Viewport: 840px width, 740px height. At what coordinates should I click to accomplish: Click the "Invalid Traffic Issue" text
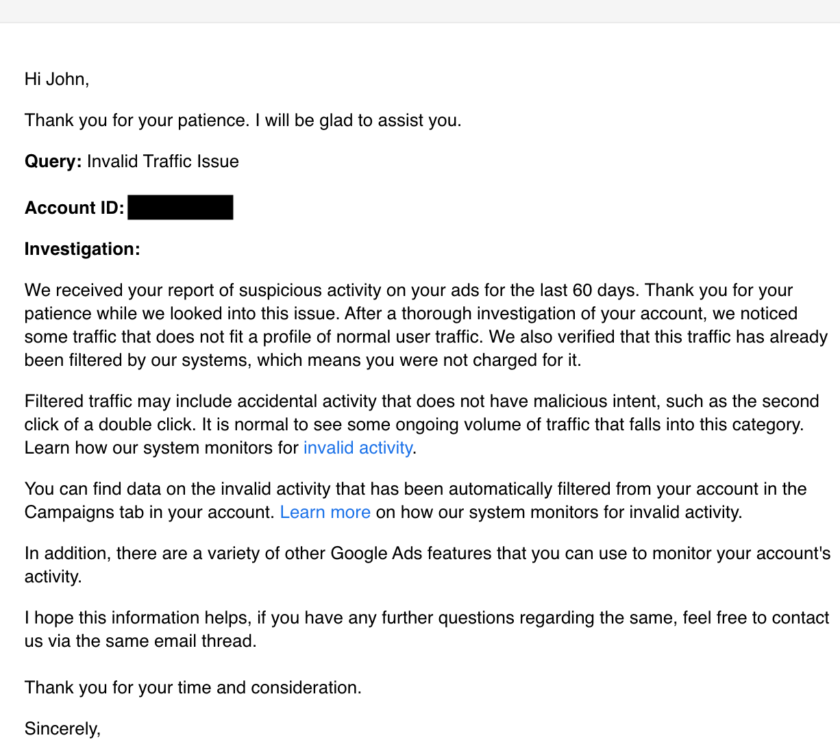pyautogui.click(x=163, y=161)
